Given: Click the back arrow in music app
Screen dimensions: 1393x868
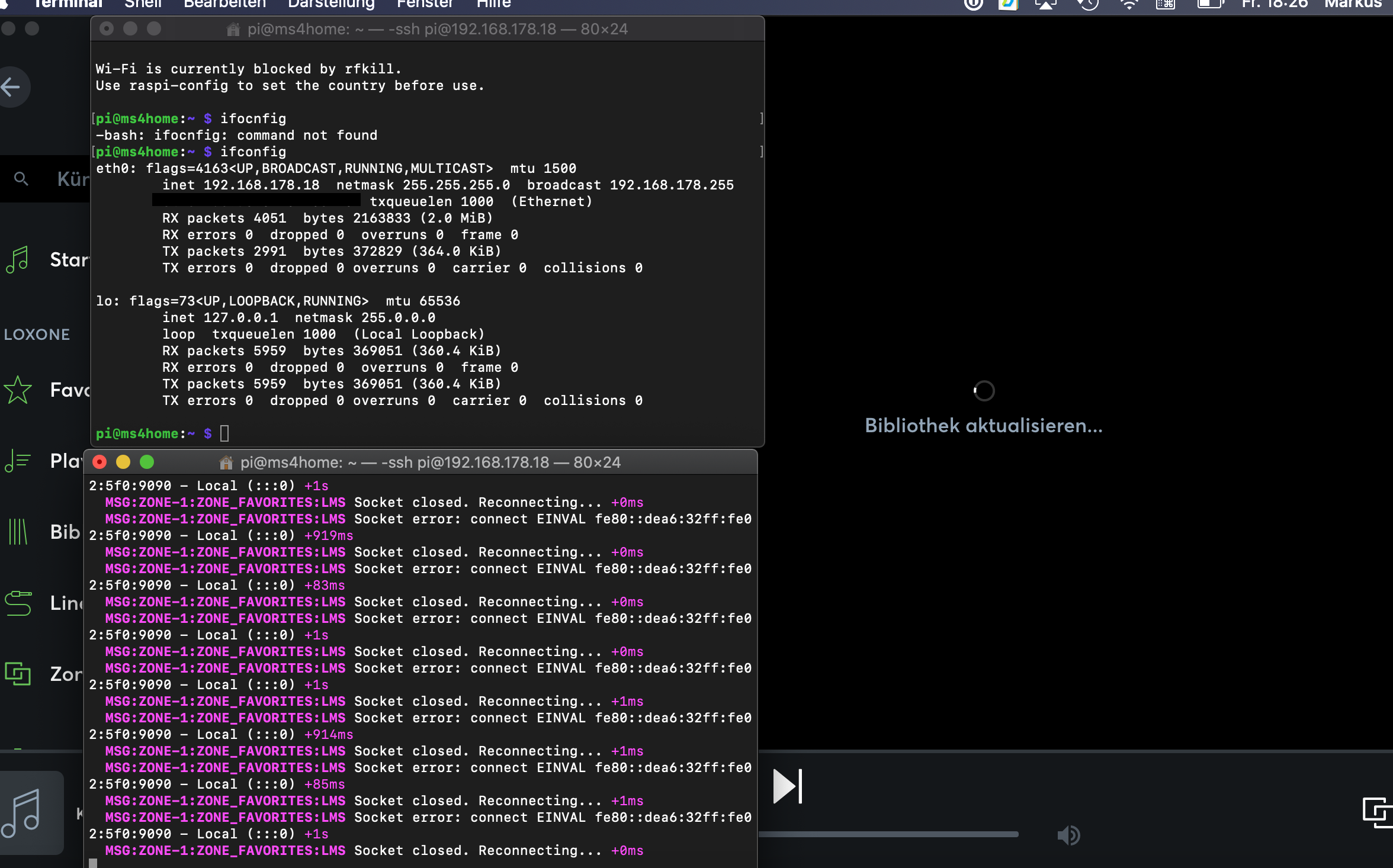Looking at the screenshot, I should click(11, 88).
